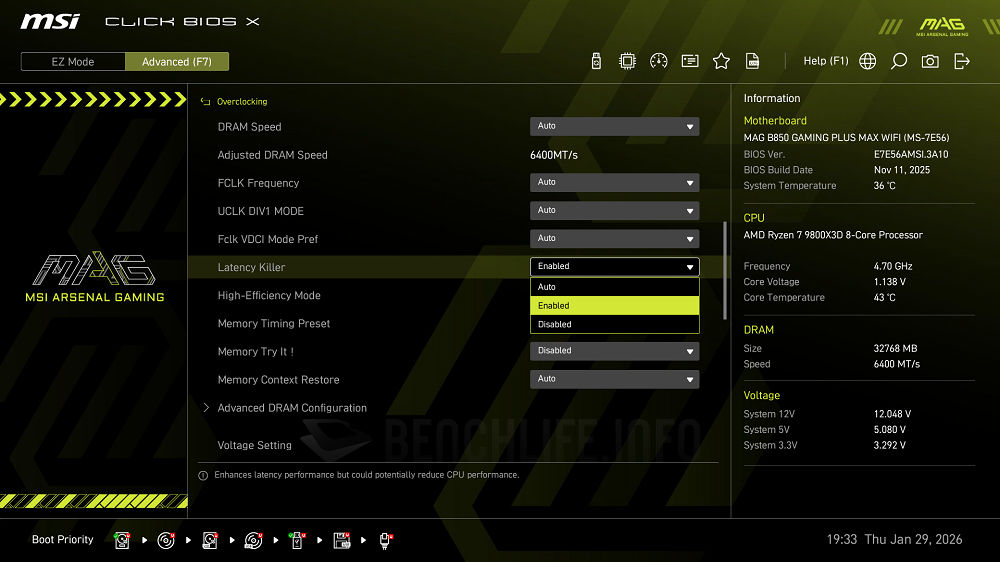Select the third boot device, the USB hard disk
The image size is (1000, 562).
click(x=210, y=540)
